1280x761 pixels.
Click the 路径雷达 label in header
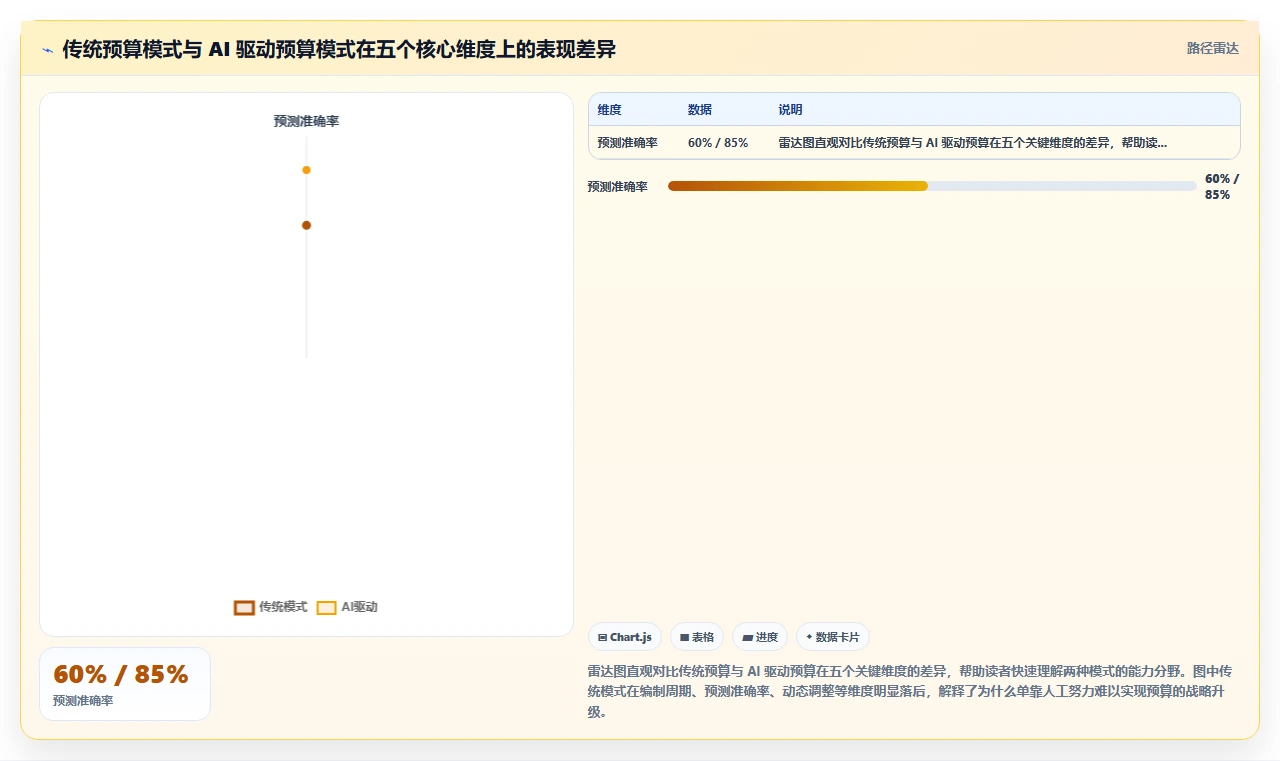pos(1212,48)
